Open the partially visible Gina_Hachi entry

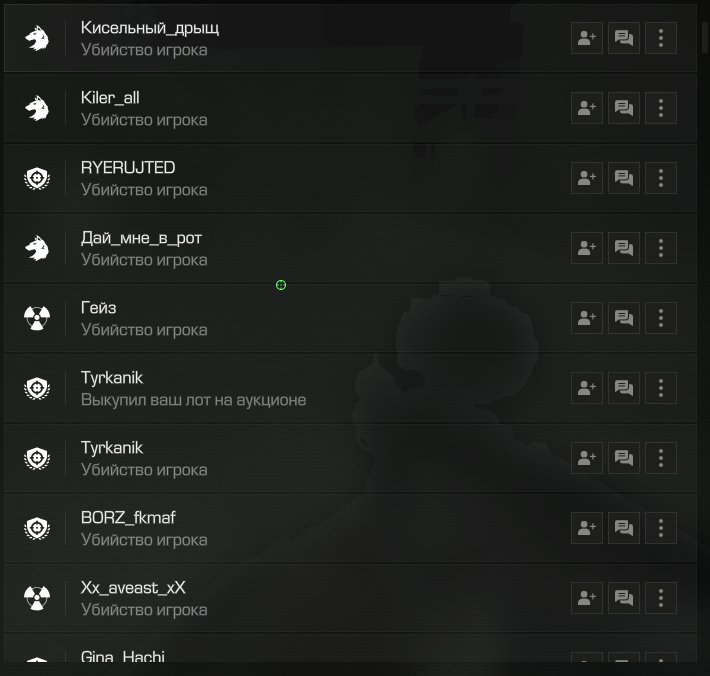tap(350, 648)
